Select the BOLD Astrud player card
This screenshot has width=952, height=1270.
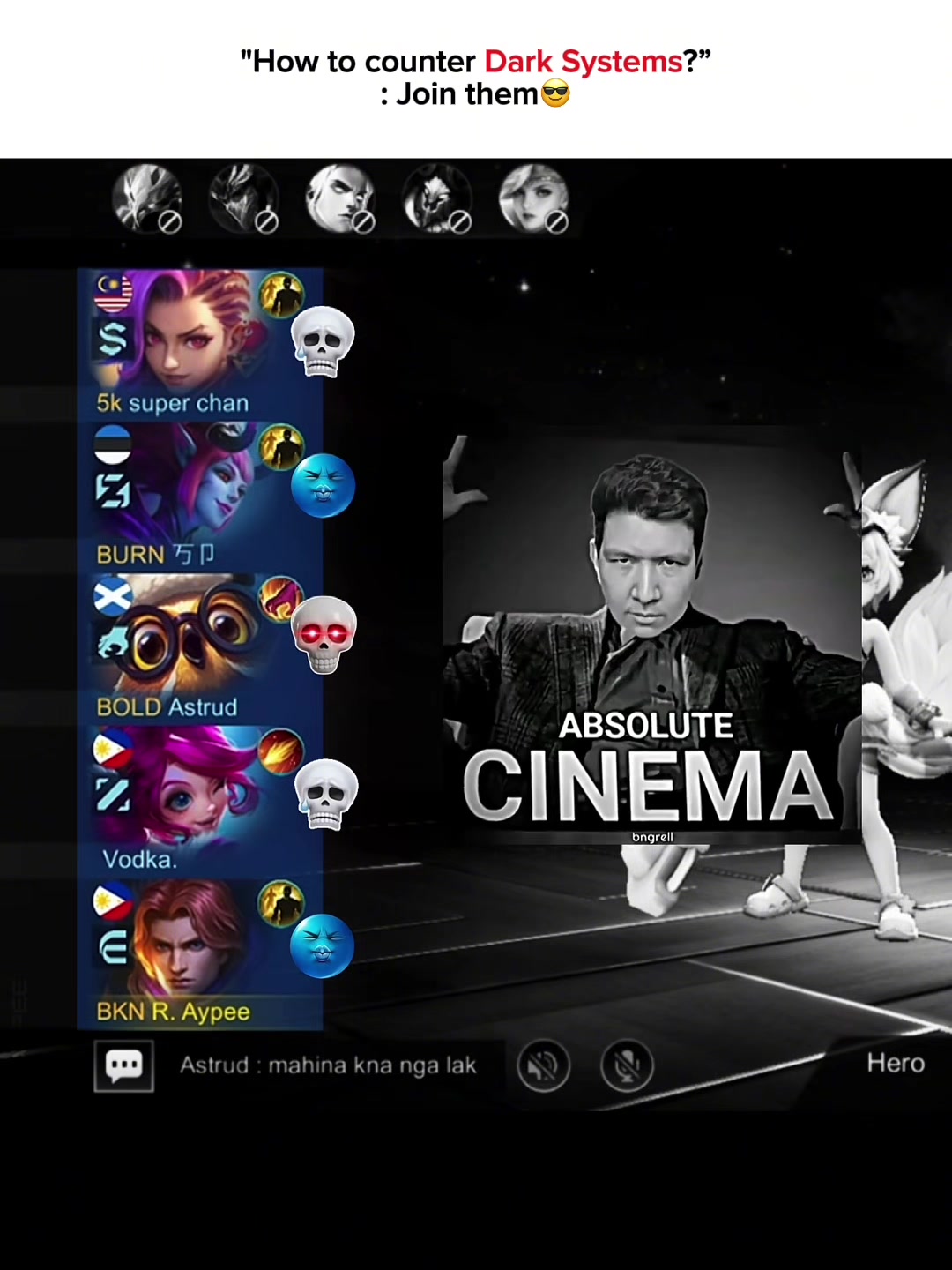[x=200, y=649]
